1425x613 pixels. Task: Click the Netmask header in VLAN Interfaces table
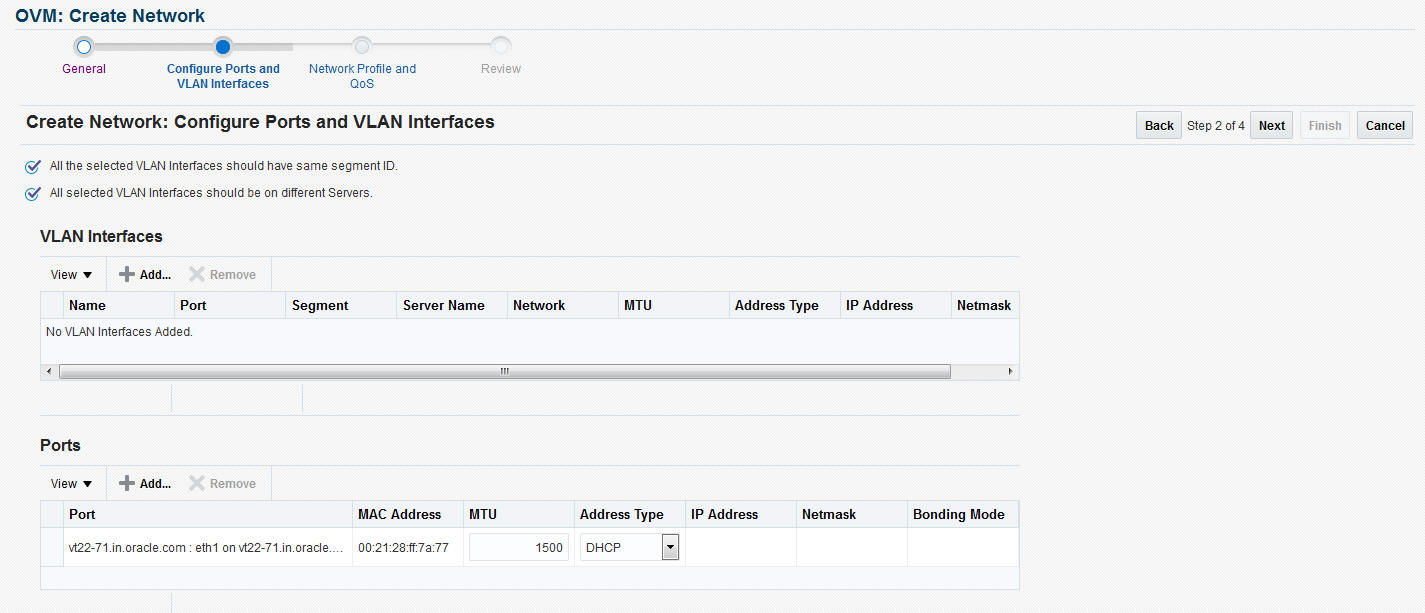pos(985,306)
